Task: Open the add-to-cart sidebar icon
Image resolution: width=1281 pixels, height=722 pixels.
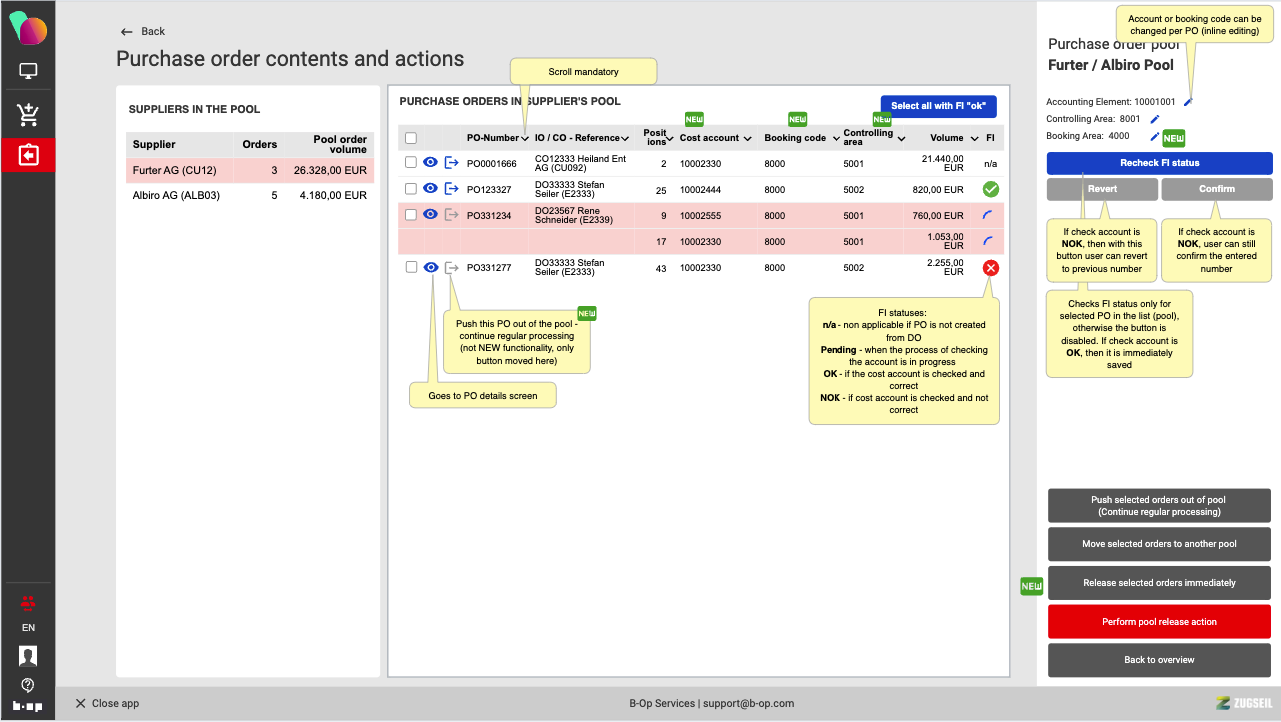Action: [28, 115]
